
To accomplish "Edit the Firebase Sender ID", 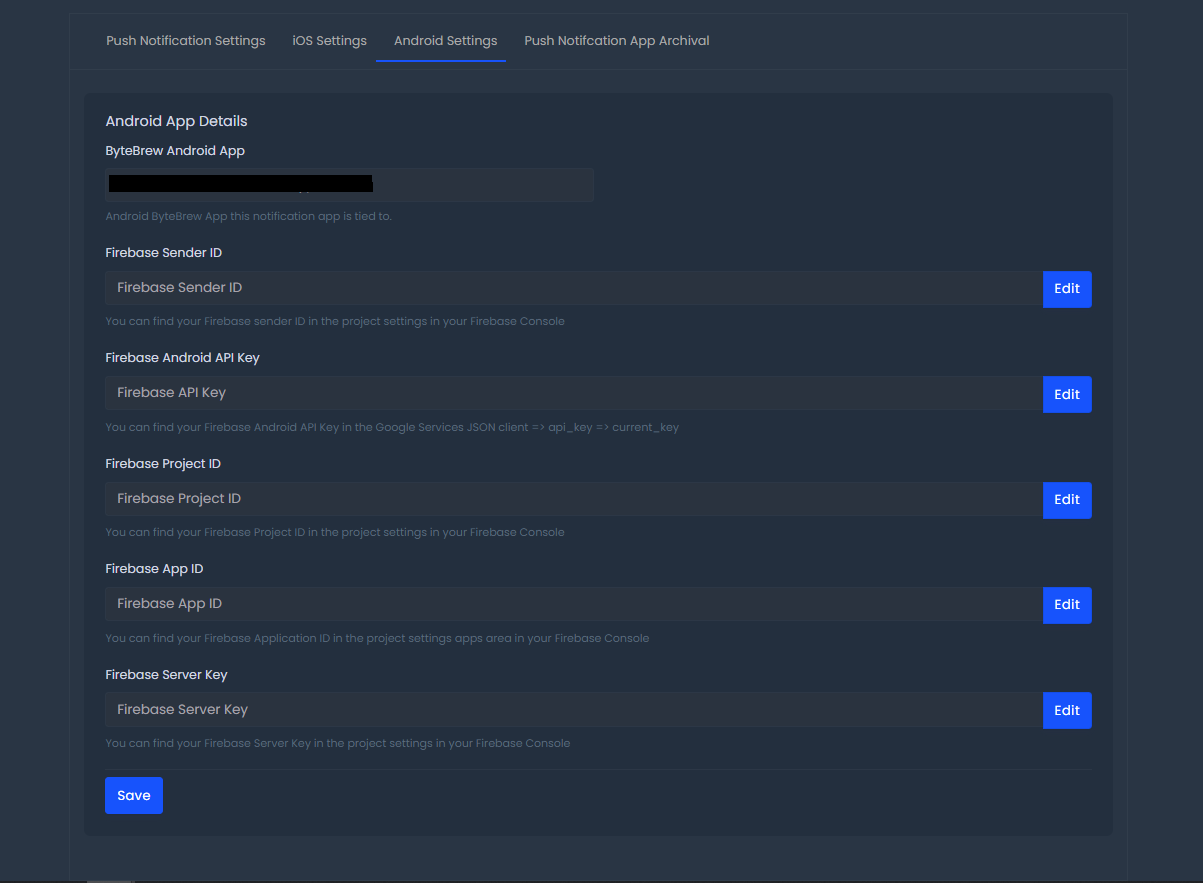I will (x=1067, y=288).
